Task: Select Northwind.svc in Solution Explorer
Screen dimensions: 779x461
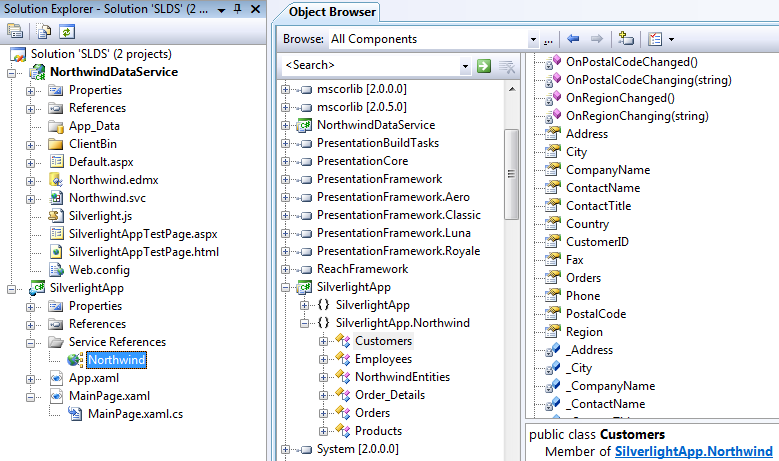Action: (107, 198)
